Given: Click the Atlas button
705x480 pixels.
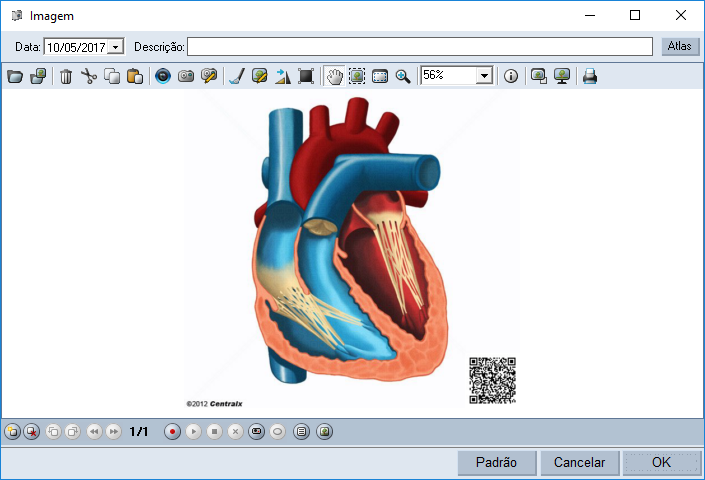Looking at the screenshot, I should (680, 46).
